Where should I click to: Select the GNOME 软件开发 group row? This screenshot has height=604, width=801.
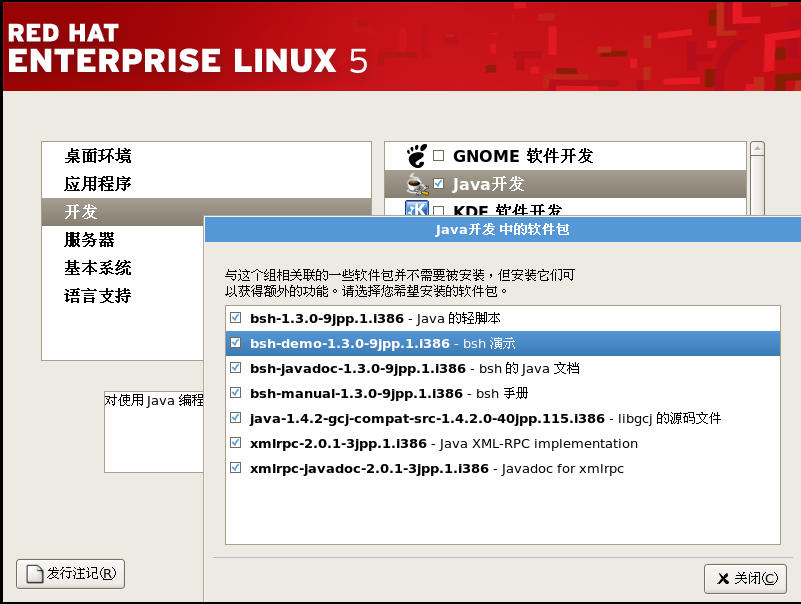point(566,156)
